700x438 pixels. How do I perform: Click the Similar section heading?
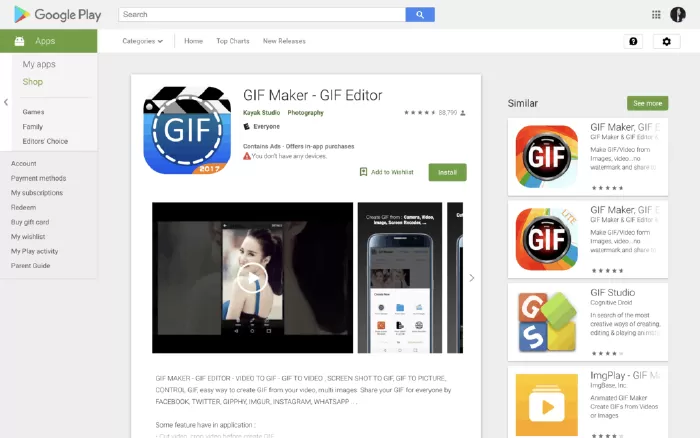(x=522, y=103)
